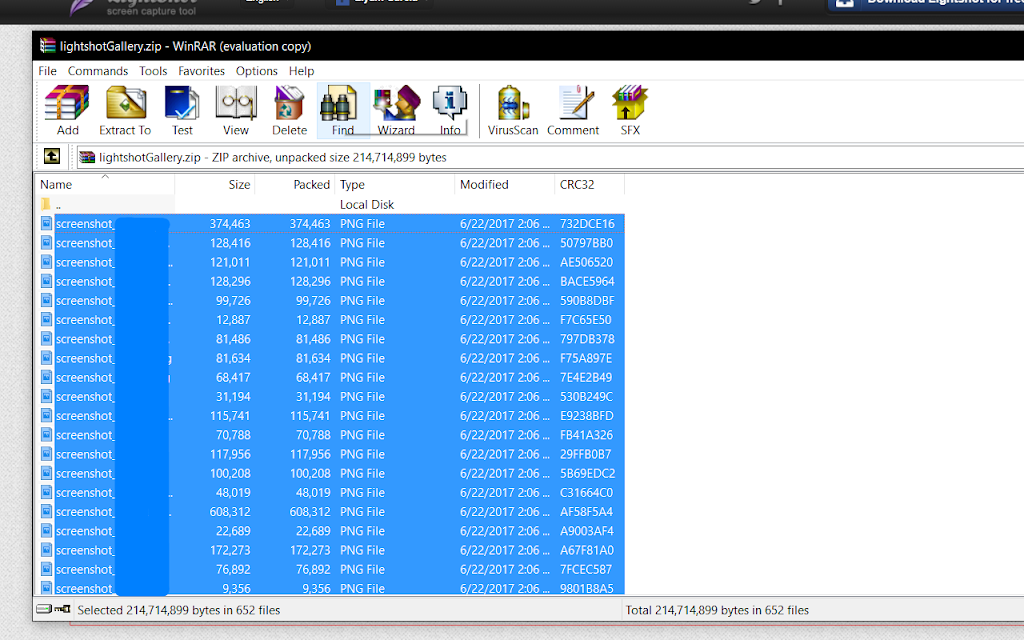Click the Test archive icon
Screen dimensions: 1024x640
(182, 110)
